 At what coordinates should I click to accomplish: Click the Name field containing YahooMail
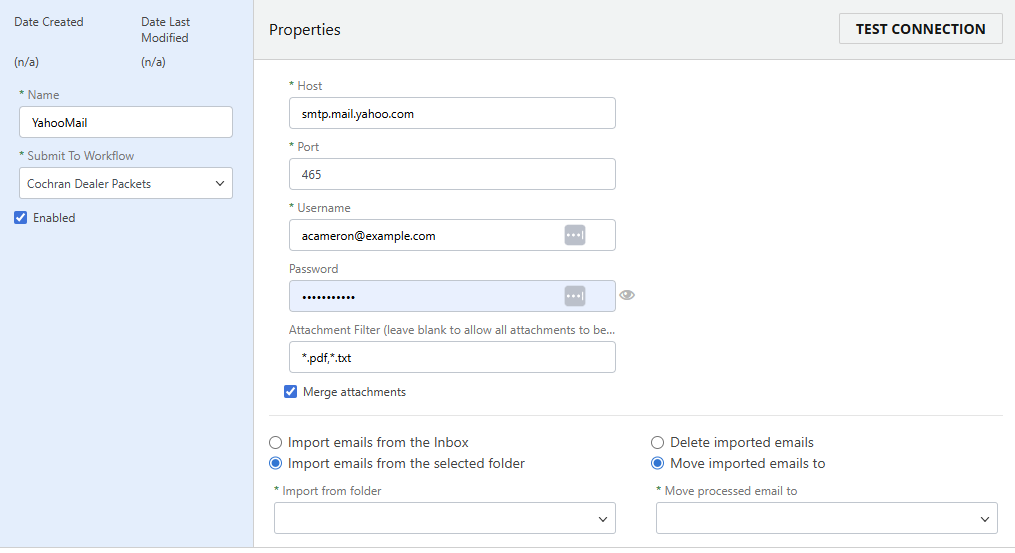[x=126, y=122]
